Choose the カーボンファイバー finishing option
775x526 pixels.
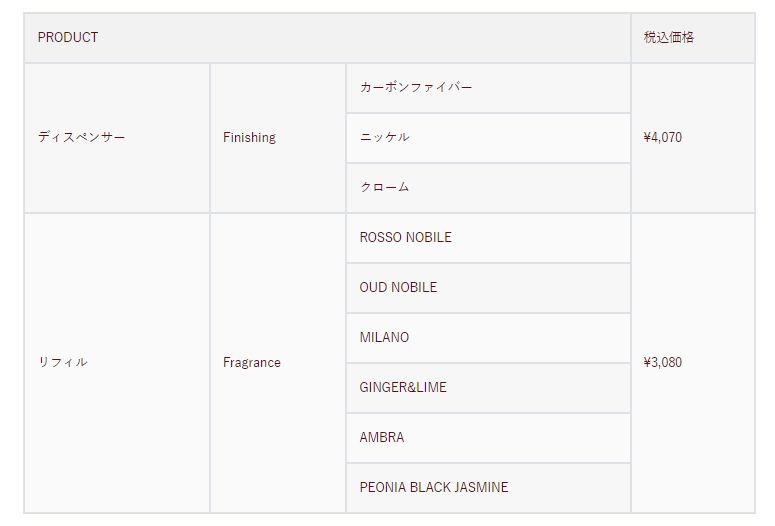pos(416,88)
